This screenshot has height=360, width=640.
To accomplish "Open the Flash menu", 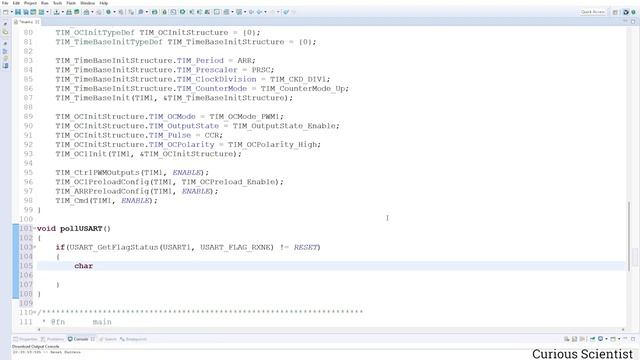I will click(71, 3).
